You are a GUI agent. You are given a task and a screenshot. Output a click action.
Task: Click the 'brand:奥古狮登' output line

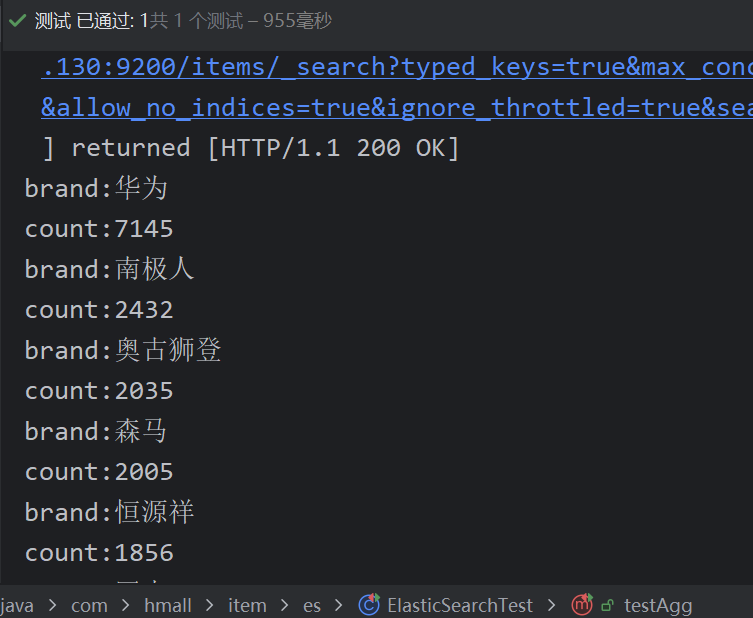(x=123, y=350)
